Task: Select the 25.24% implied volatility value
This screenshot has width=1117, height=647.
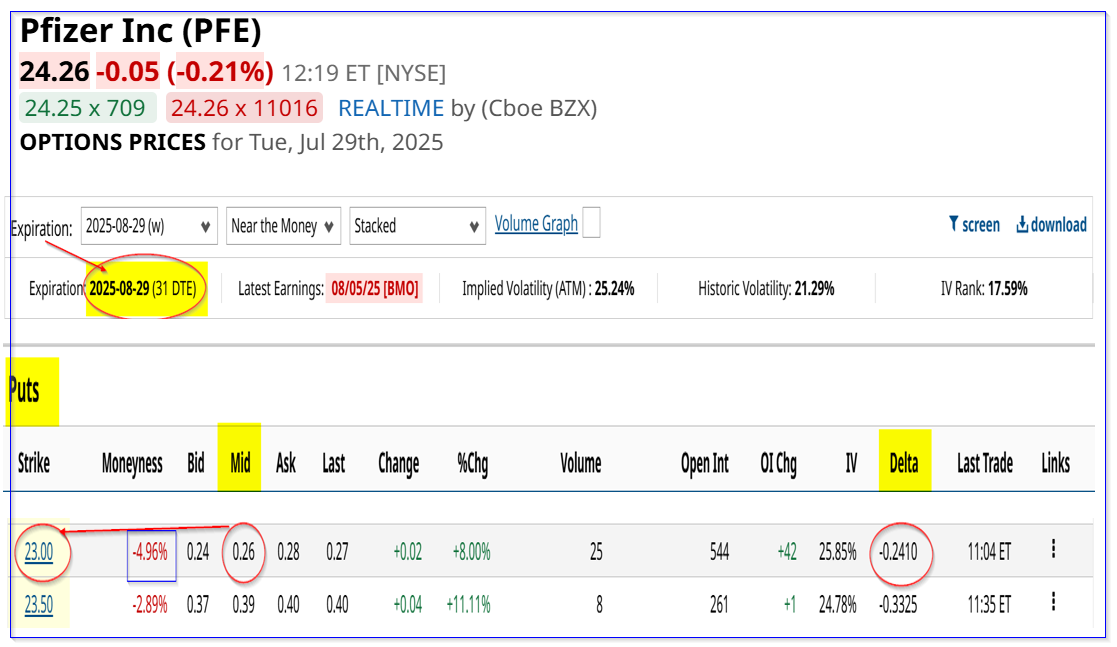Action: 614,289
